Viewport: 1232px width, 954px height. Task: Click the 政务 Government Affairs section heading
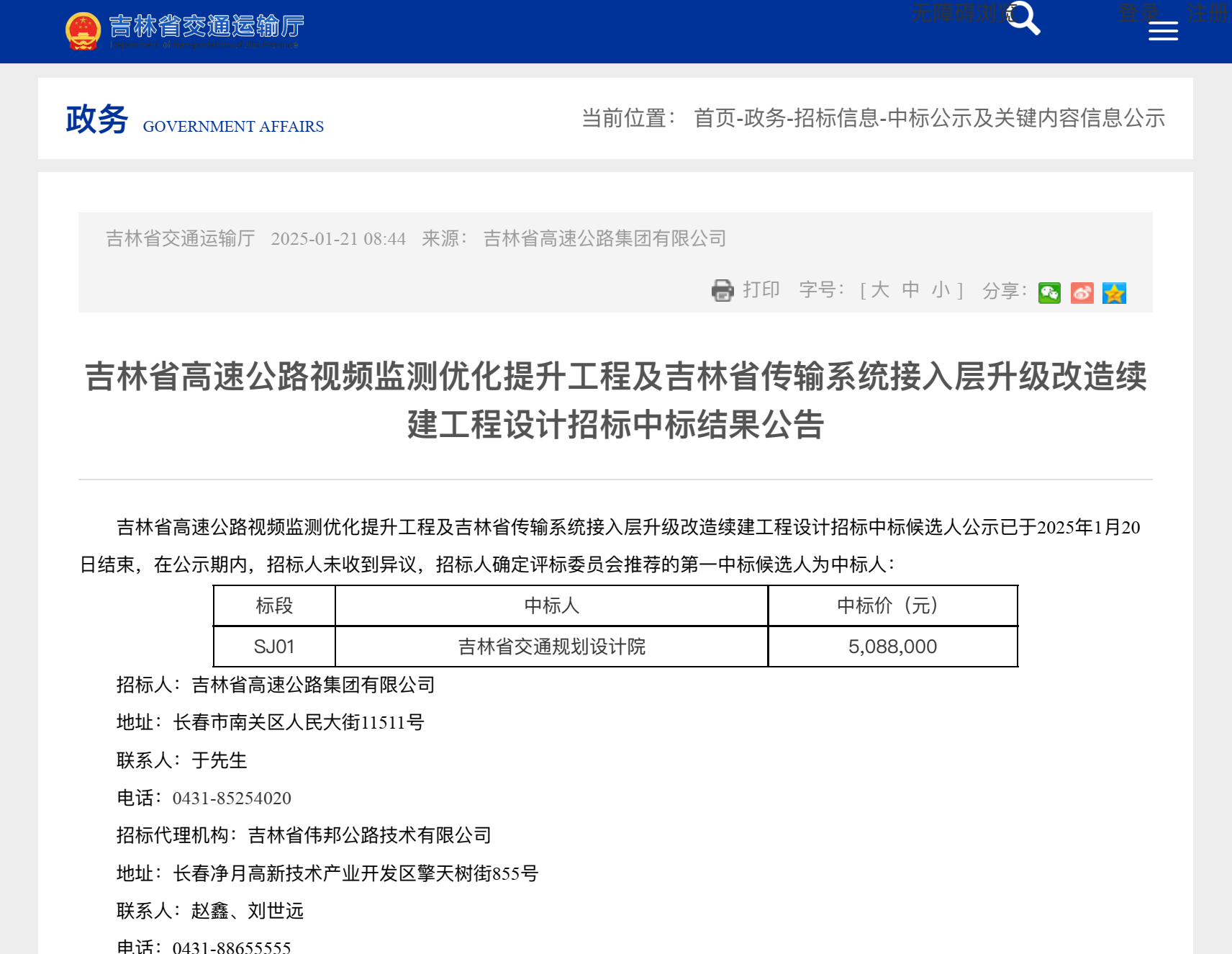point(96,120)
